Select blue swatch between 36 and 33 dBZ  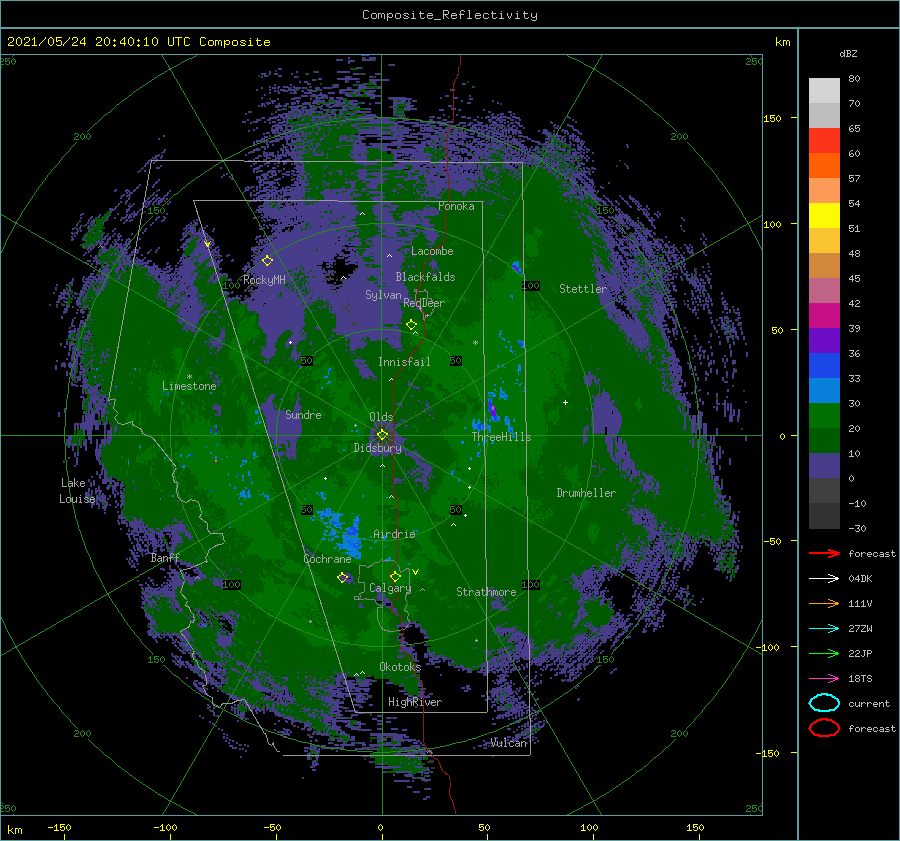tap(824, 366)
